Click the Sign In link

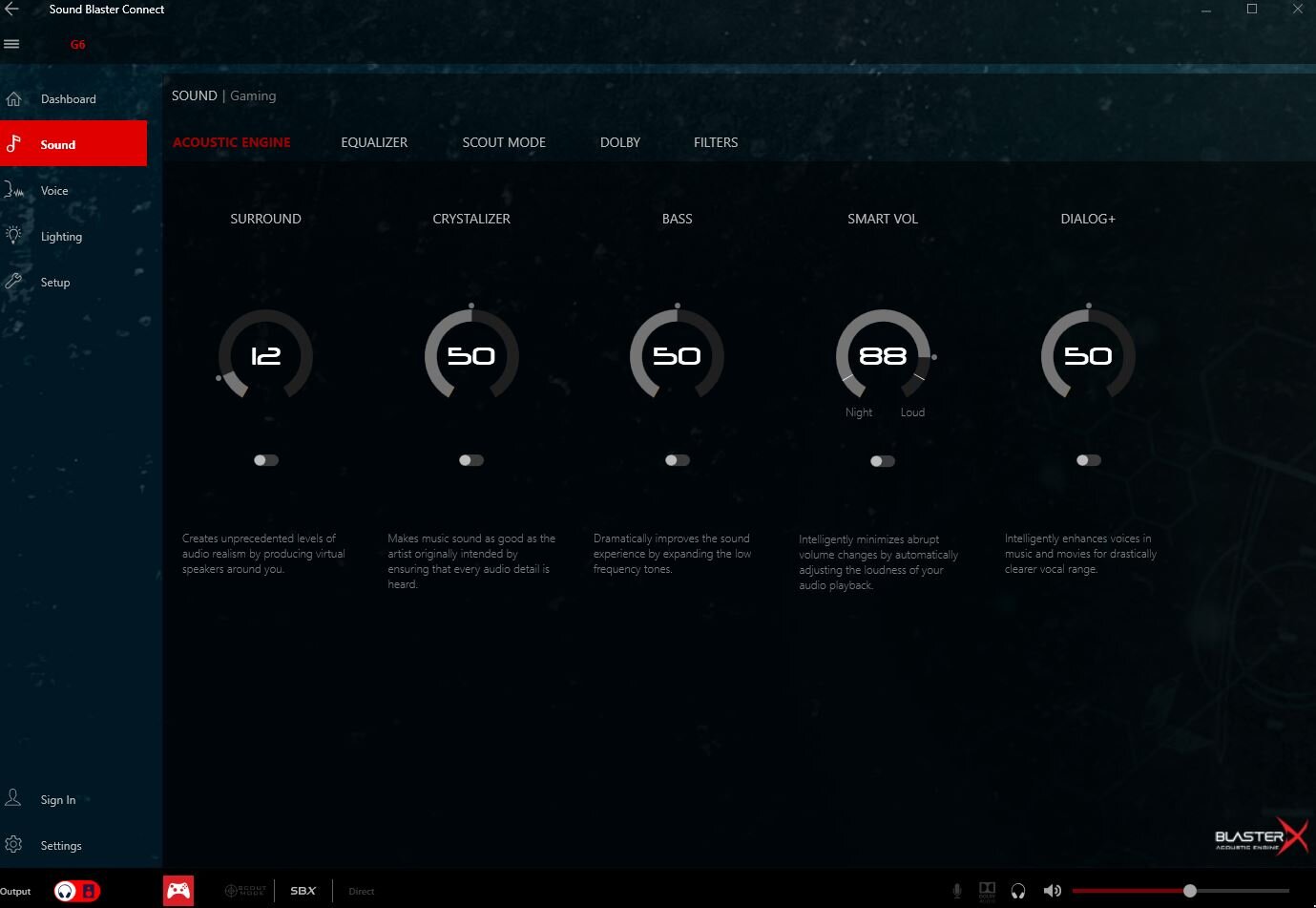click(x=58, y=800)
